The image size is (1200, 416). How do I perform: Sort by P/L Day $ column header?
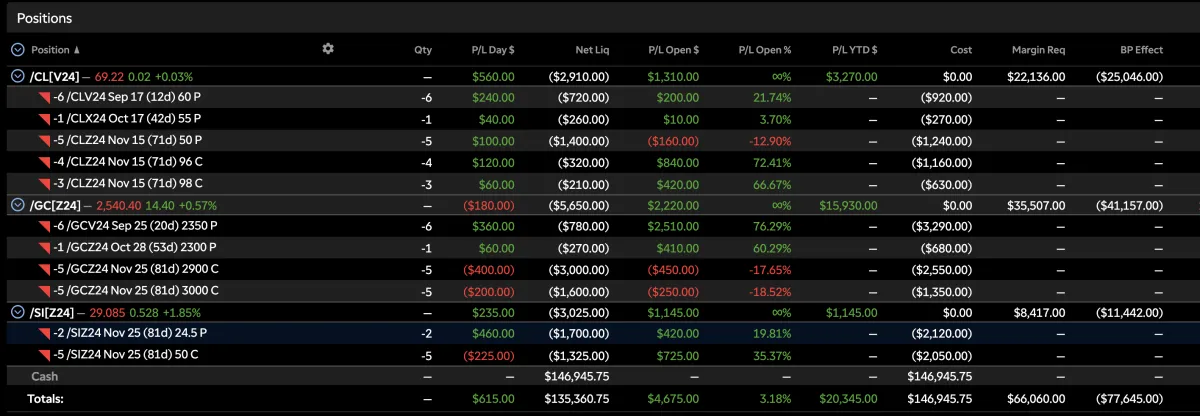[x=493, y=49]
